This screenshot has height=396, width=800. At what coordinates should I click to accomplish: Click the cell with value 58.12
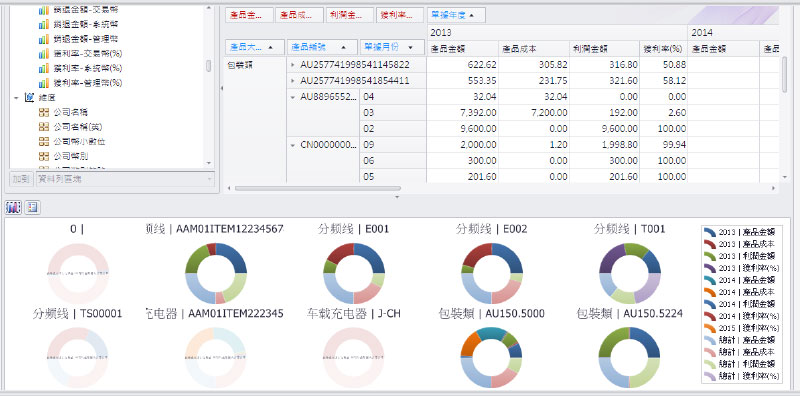[x=663, y=81]
